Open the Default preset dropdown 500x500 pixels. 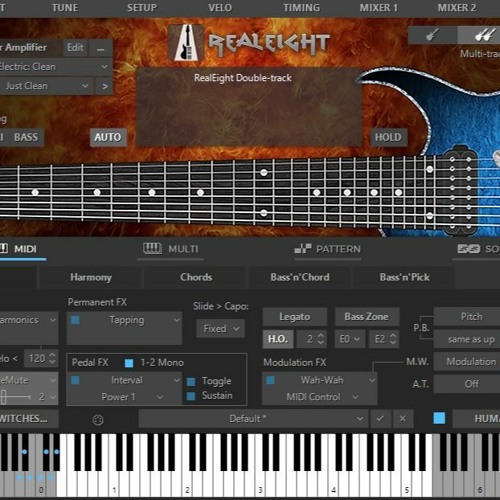point(253,419)
